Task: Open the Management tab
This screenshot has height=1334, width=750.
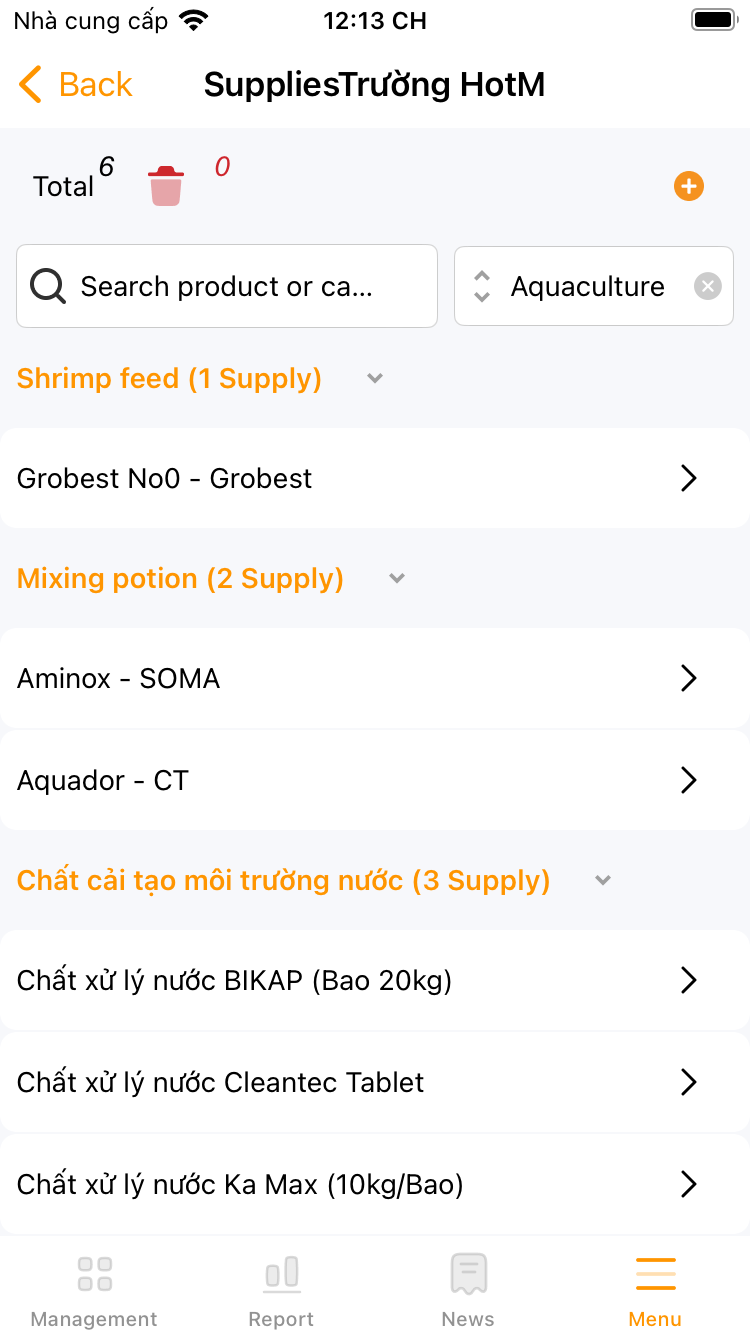Action: click(94, 1290)
